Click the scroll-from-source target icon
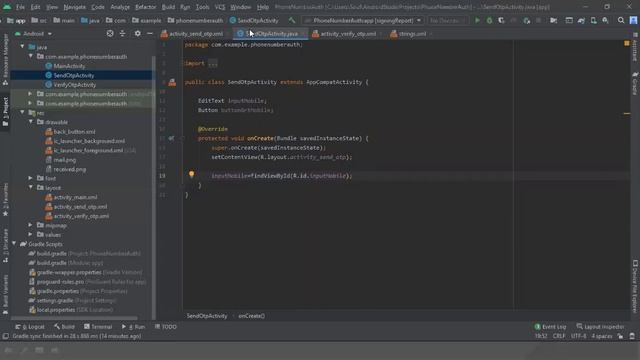 [110, 33]
